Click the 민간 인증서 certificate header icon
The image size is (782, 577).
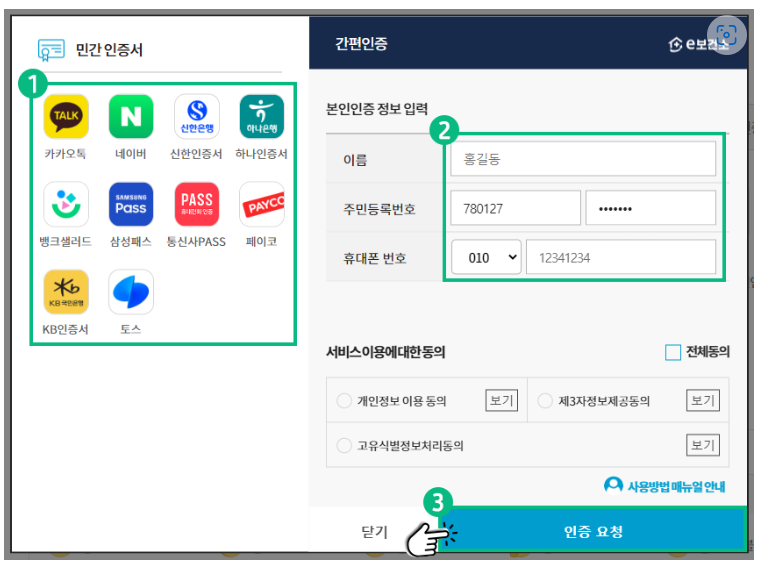tap(51, 49)
